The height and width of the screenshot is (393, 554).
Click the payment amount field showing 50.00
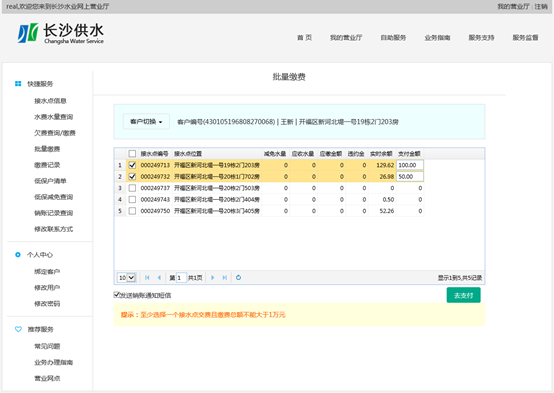pyautogui.click(x=410, y=176)
